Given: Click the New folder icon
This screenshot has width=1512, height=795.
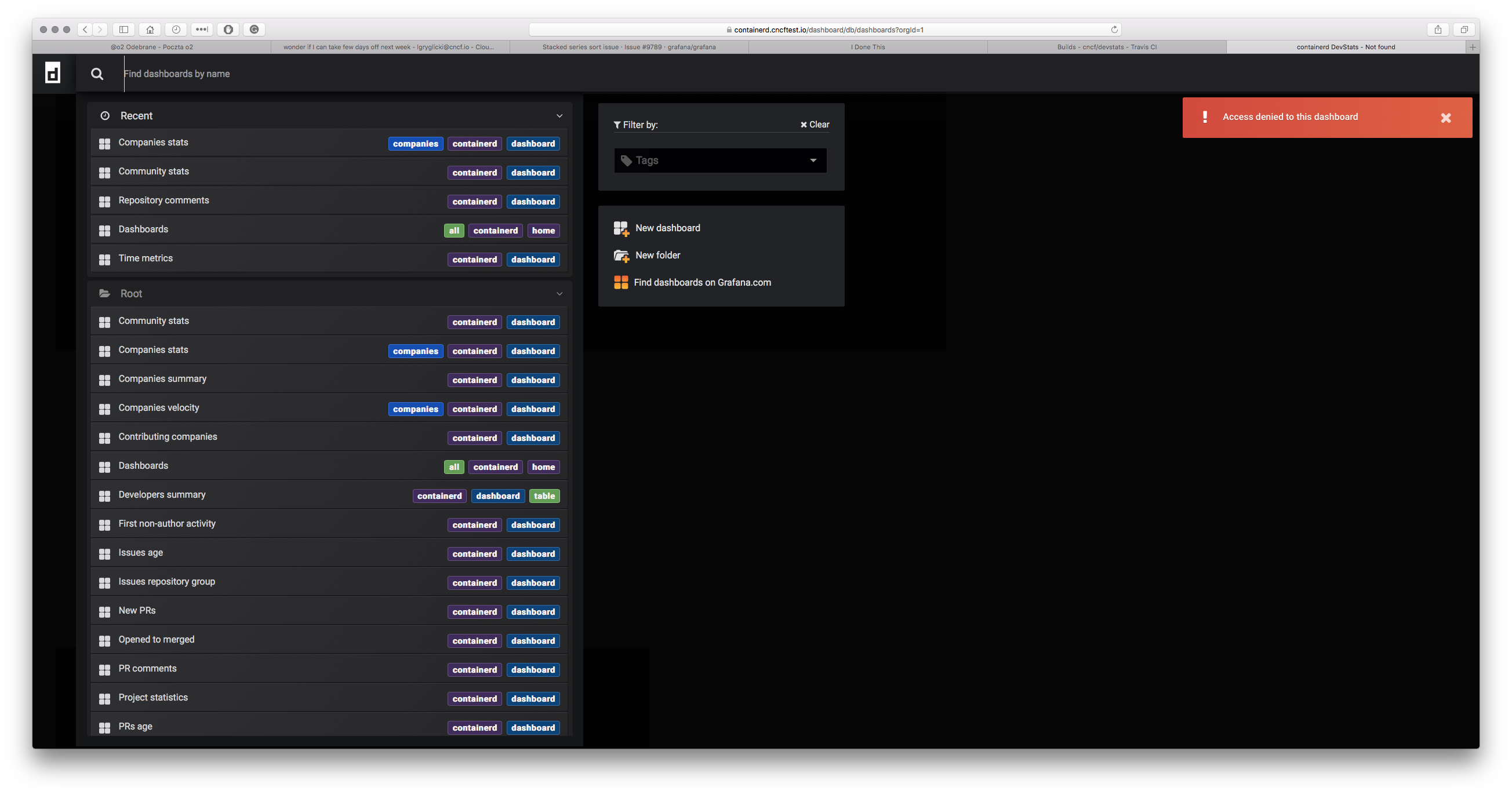Looking at the screenshot, I should [621, 255].
